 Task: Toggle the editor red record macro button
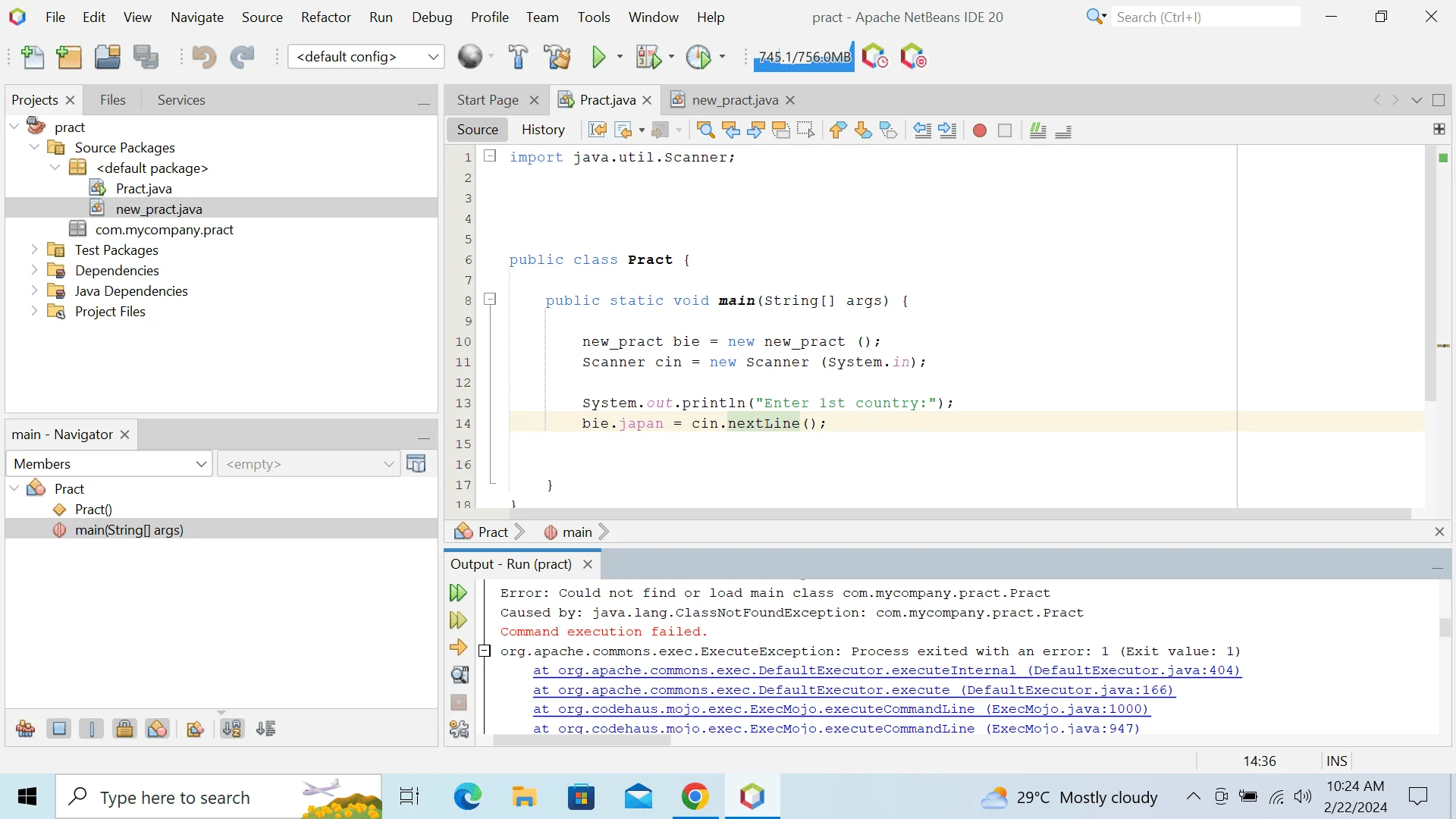[x=980, y=130]
